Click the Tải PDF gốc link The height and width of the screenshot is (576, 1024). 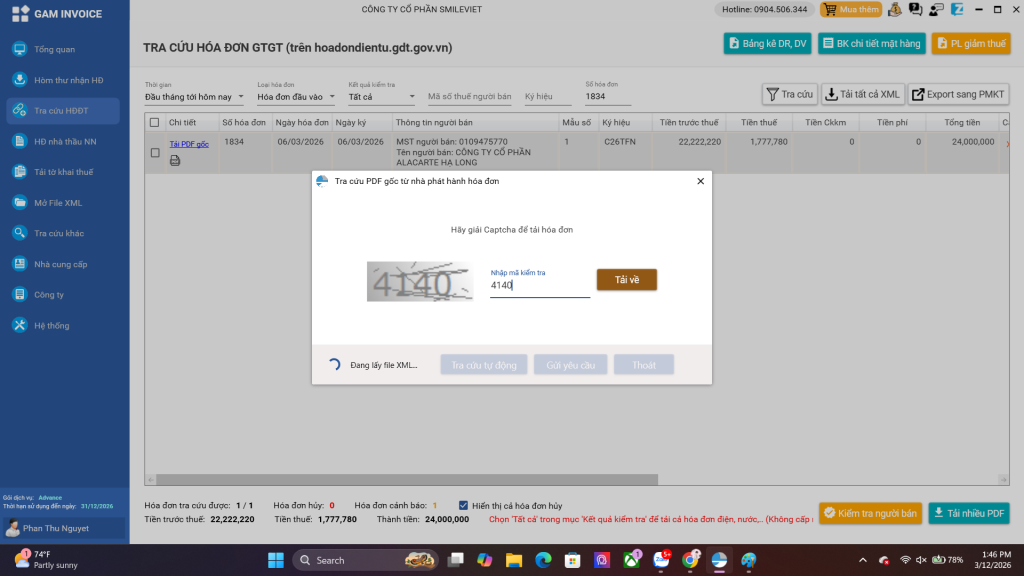click(189, 144)
